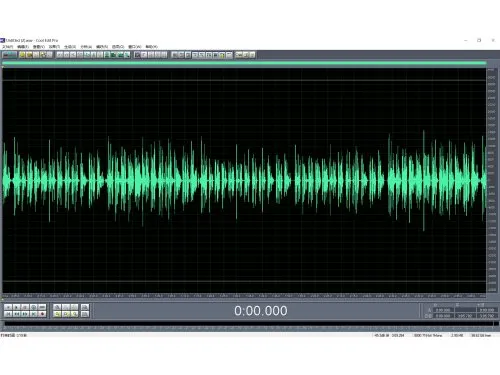Screen dimensions: 500x375
Task: Start playback with the Play button
Action: (16, 307)
